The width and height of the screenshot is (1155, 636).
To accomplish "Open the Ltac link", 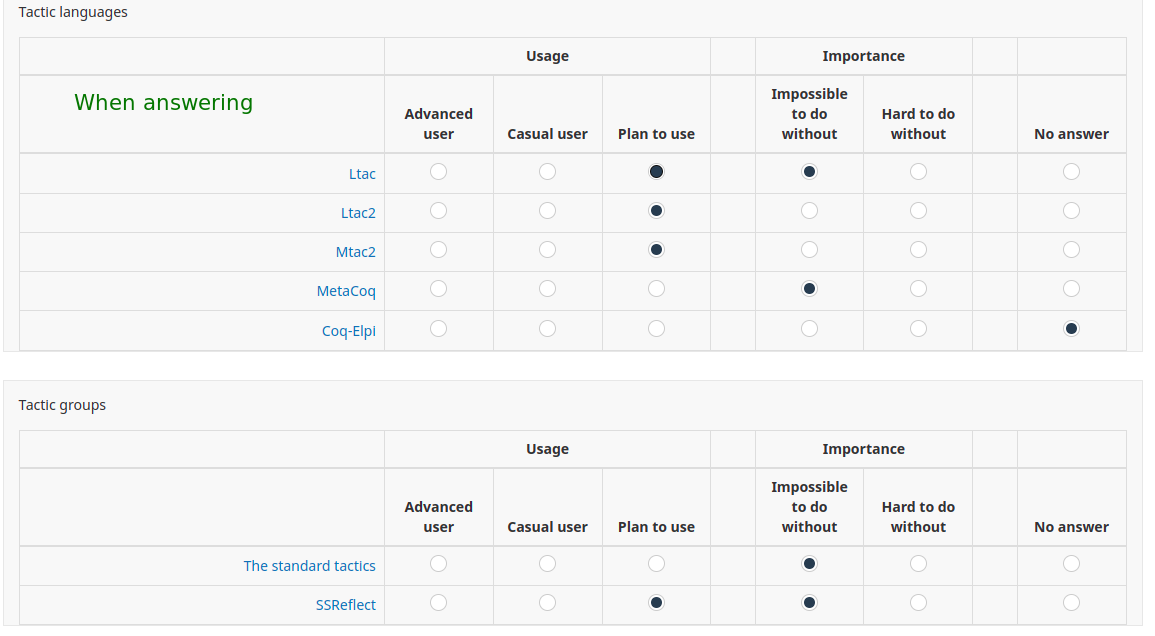I will 362,174.
